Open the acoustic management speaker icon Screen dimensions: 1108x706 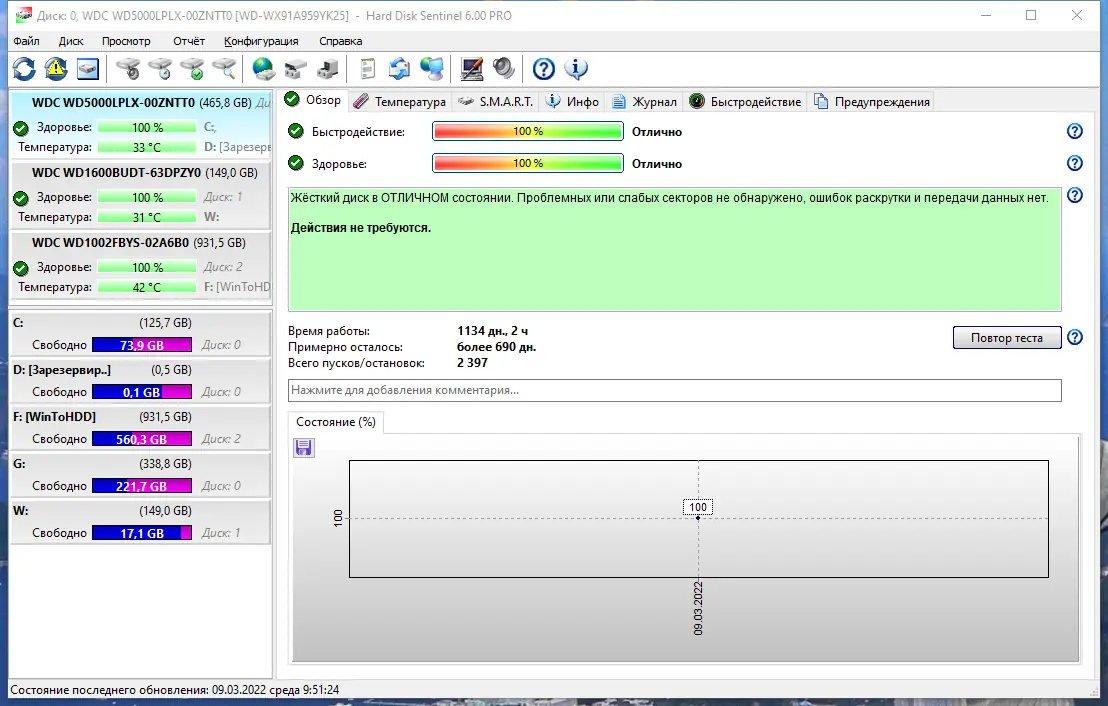(x=502, y=68)
